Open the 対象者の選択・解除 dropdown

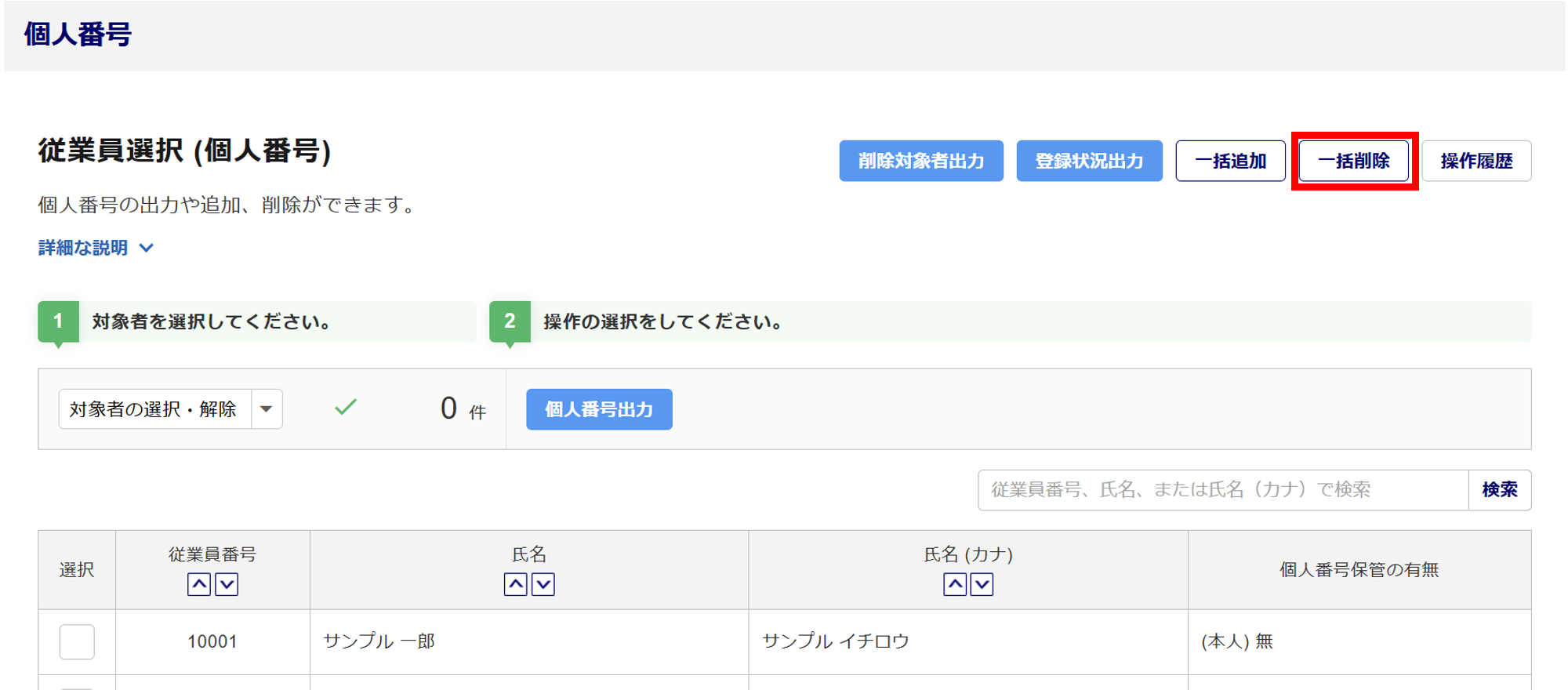pyautogui.click(x=154, y=409)
